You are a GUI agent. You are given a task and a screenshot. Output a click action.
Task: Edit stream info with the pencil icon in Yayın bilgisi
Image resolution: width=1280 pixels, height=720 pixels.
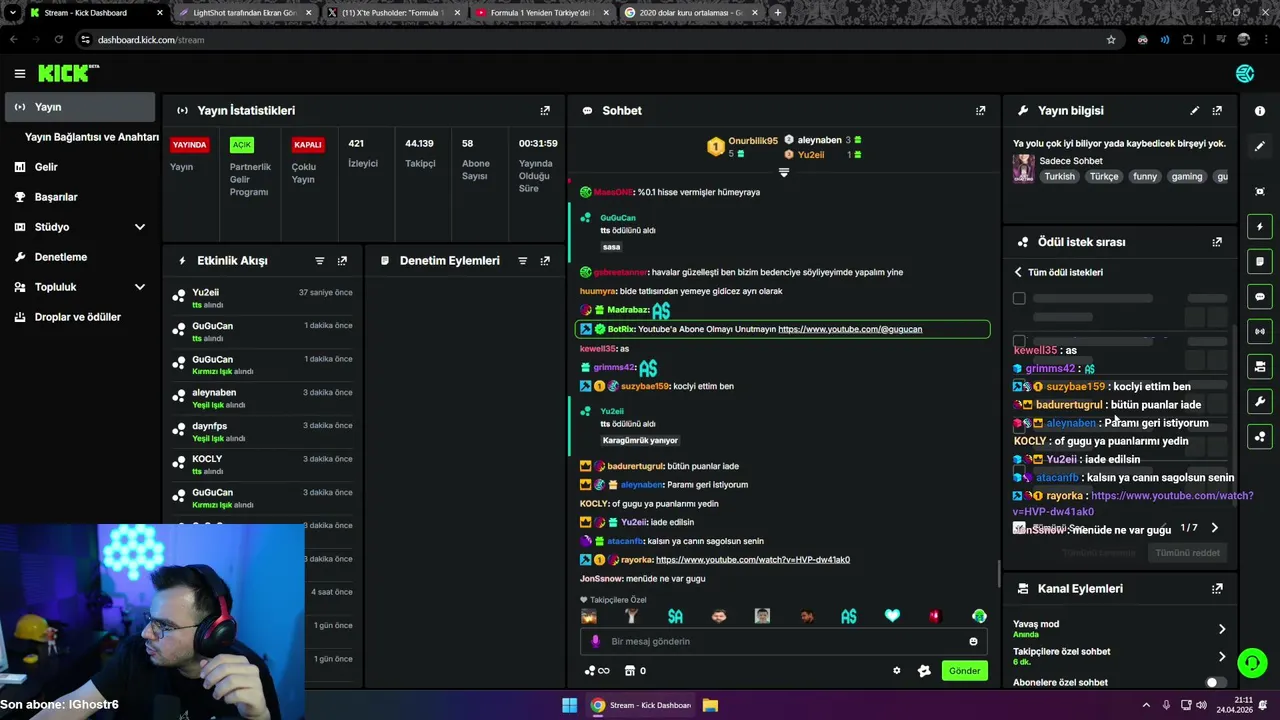point(1194,110)
